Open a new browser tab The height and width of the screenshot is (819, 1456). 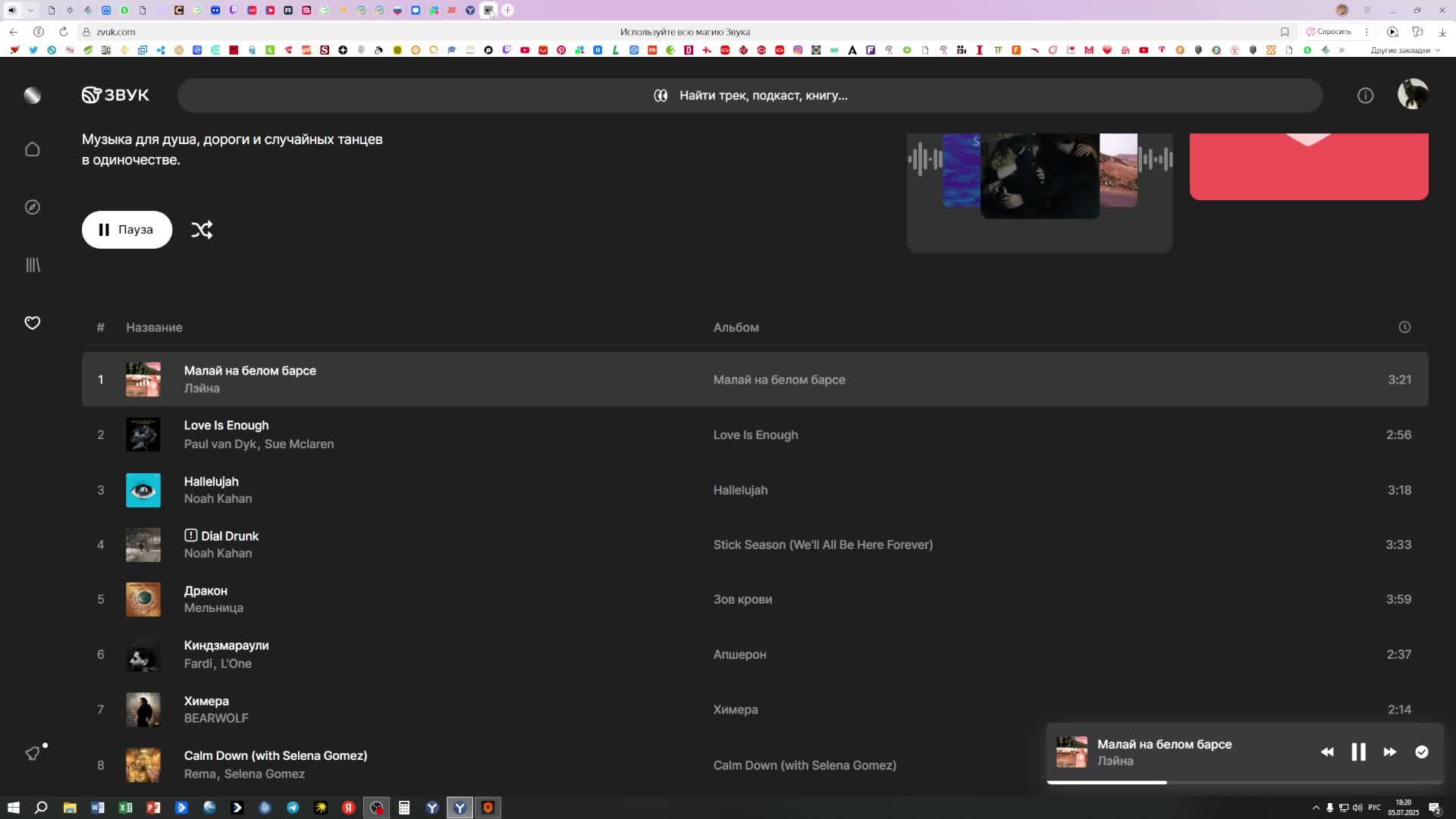507,10
